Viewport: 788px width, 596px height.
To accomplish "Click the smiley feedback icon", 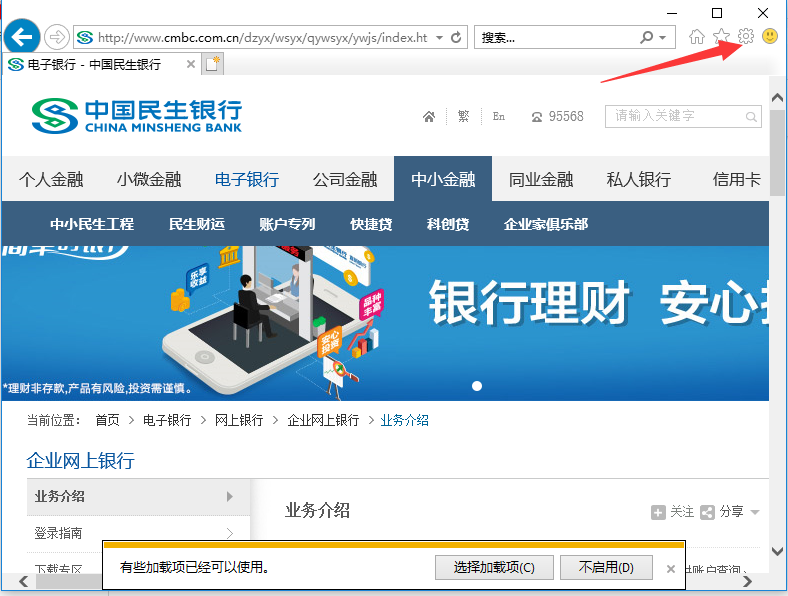I will click(770, 37).
